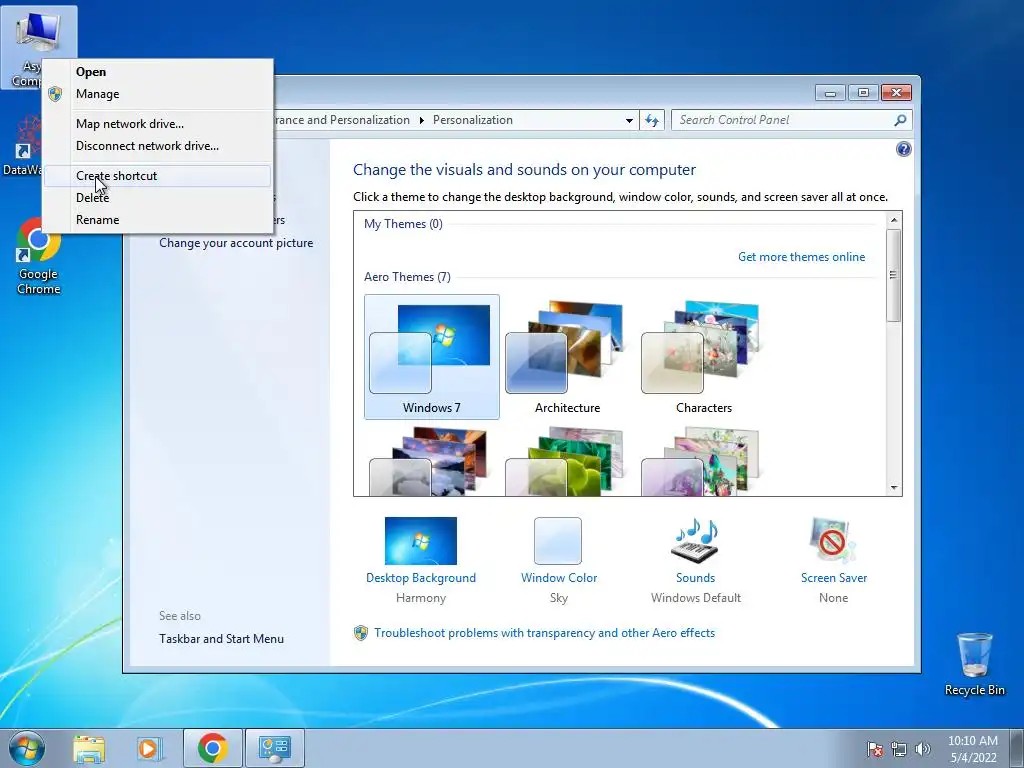Open the Help question mark in Personalization
1024x768 pixels.
pyautogui.click(x=903, y=149)
